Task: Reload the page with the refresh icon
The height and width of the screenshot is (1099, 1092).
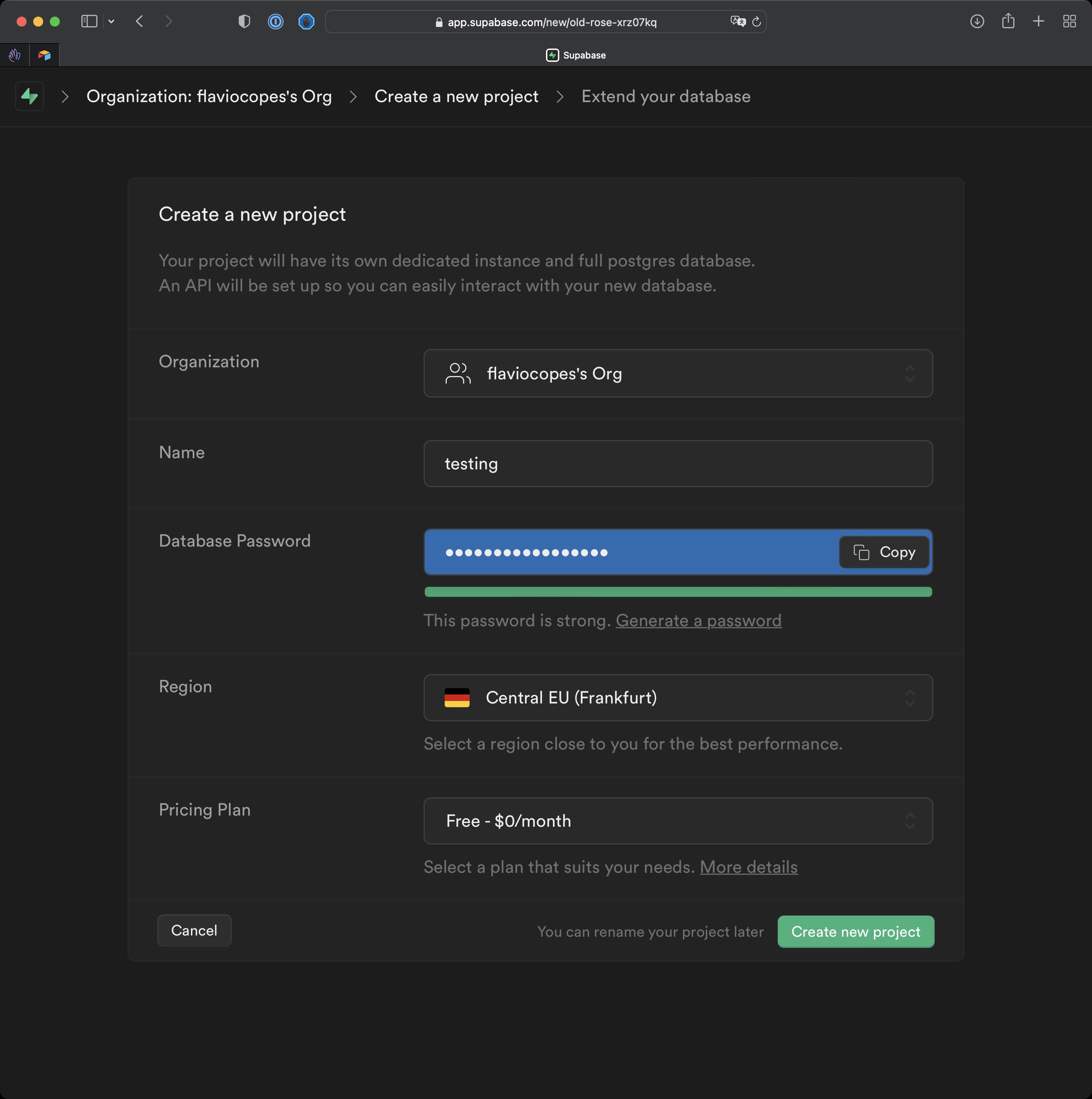Action: tap(757, 22)
